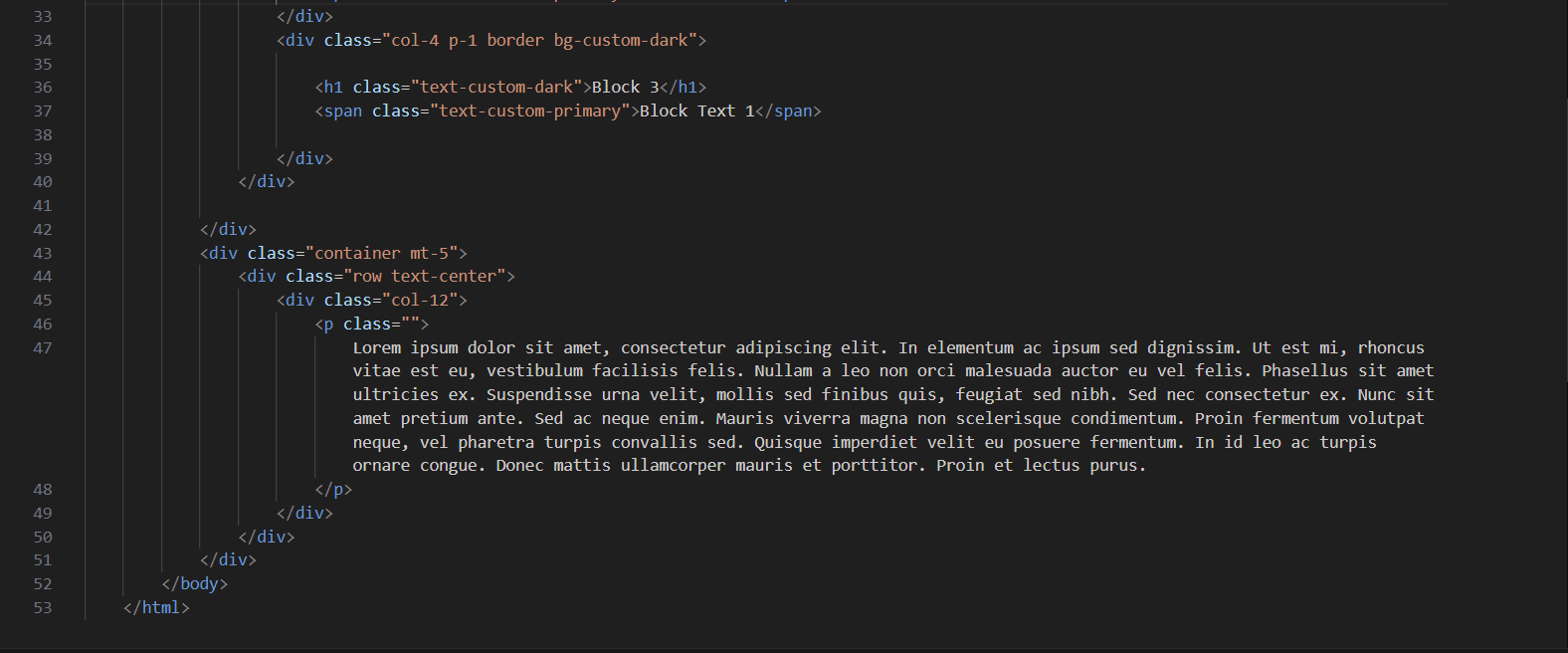
Task: Click the closing </body> tag
Action: (195, 584)
